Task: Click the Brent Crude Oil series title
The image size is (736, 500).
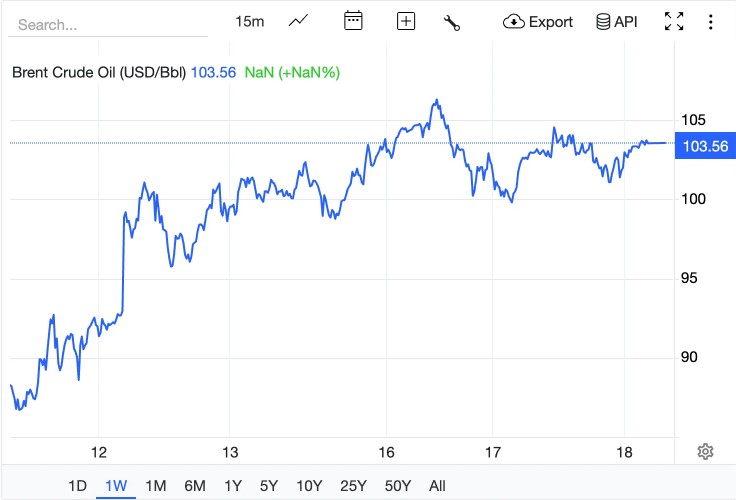Action: point(97,72)
